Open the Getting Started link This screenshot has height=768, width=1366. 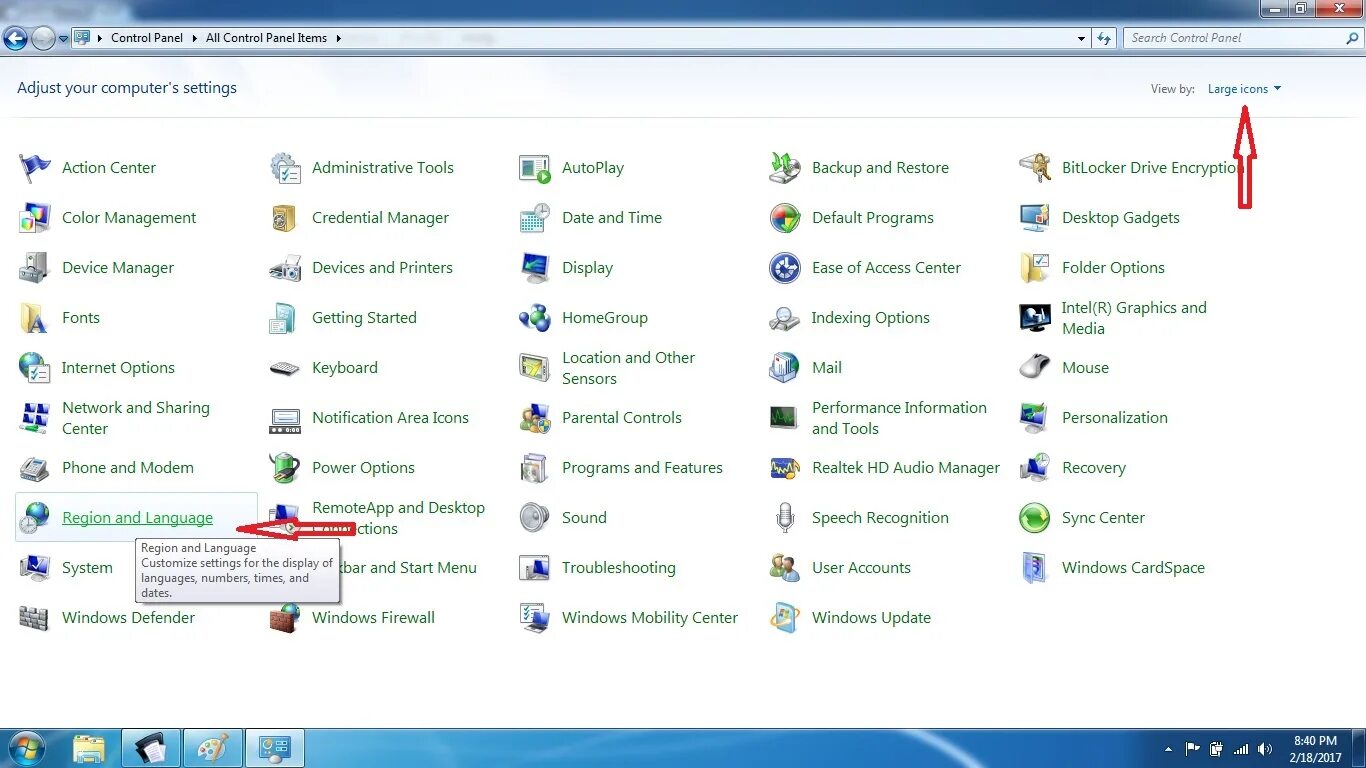(364, 318)
